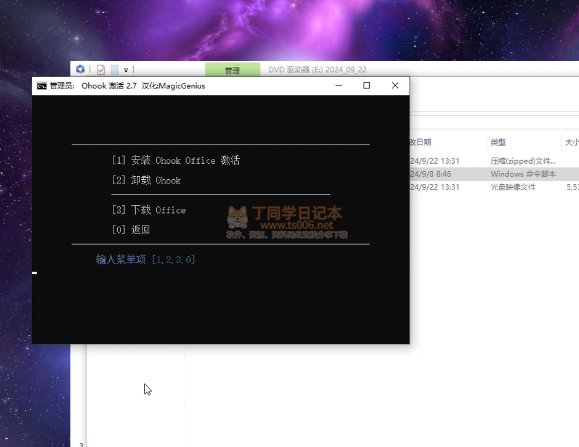Click the New Folder quick access icon
The height and width of the screenshot is (447, 579).
coord(115,69)
